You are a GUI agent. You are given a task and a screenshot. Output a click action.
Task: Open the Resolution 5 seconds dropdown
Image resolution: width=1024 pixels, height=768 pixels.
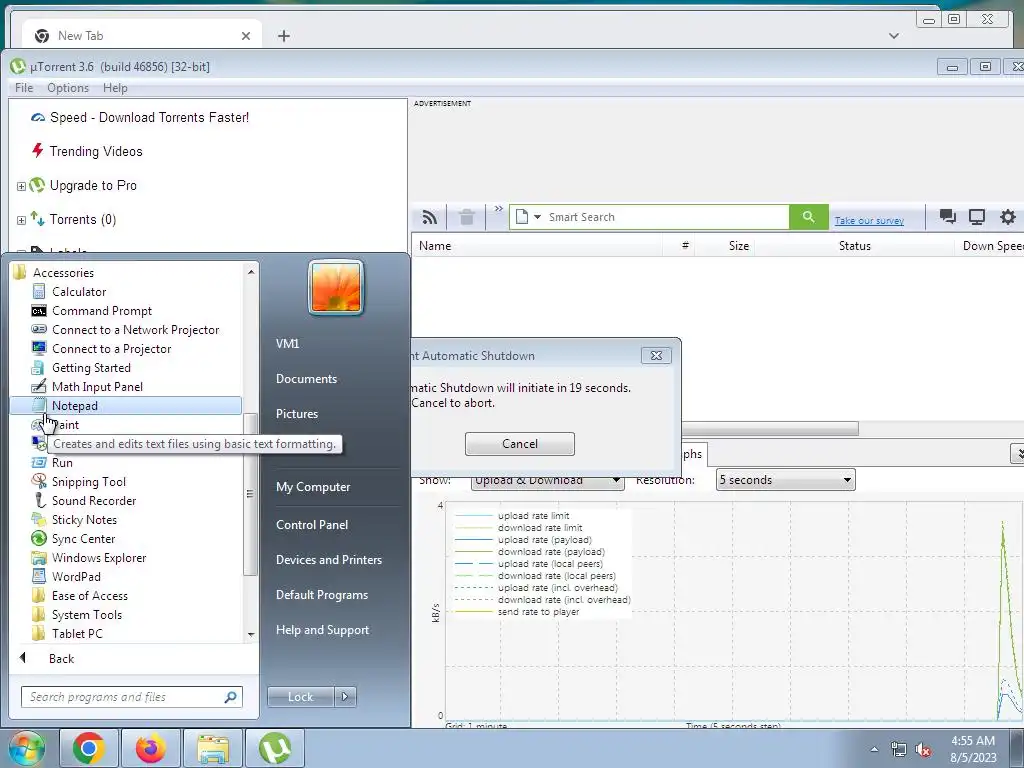coord(786,480)
